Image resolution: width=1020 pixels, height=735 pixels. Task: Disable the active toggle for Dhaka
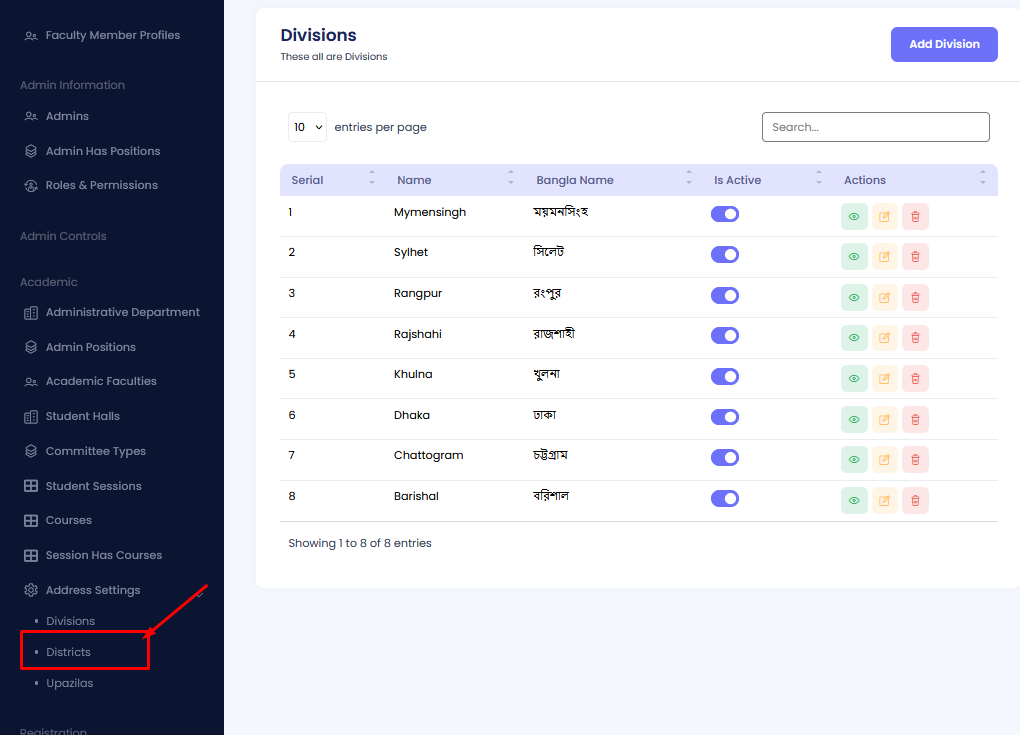[725, 417]
